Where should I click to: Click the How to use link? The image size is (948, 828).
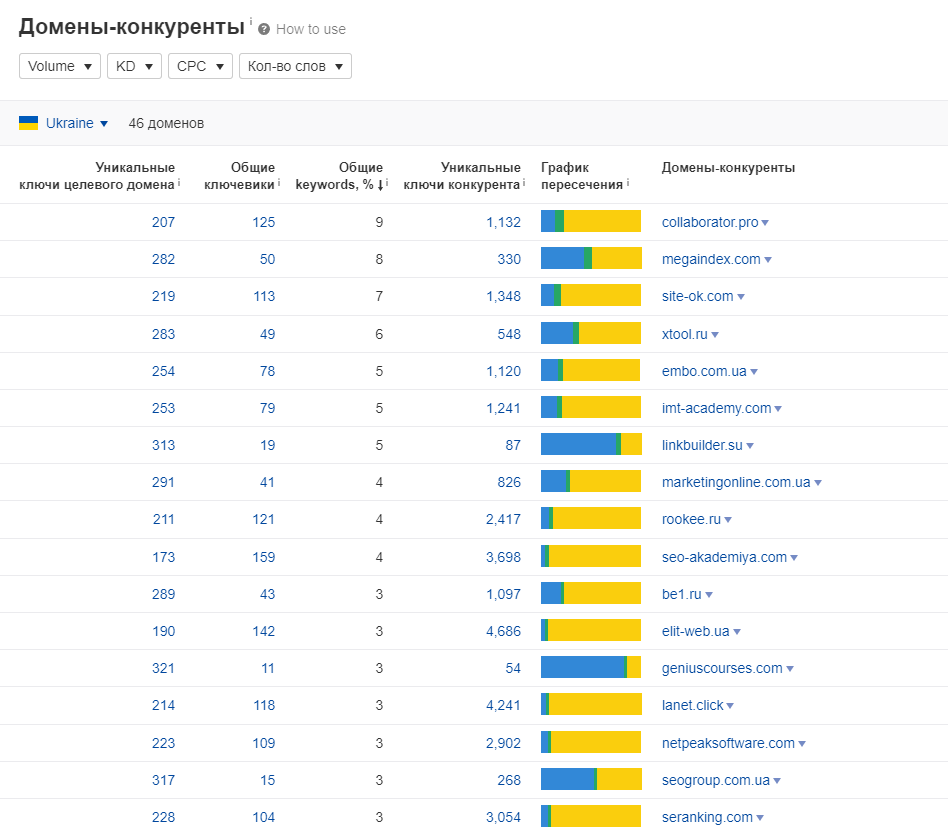(x=311, y=29)
